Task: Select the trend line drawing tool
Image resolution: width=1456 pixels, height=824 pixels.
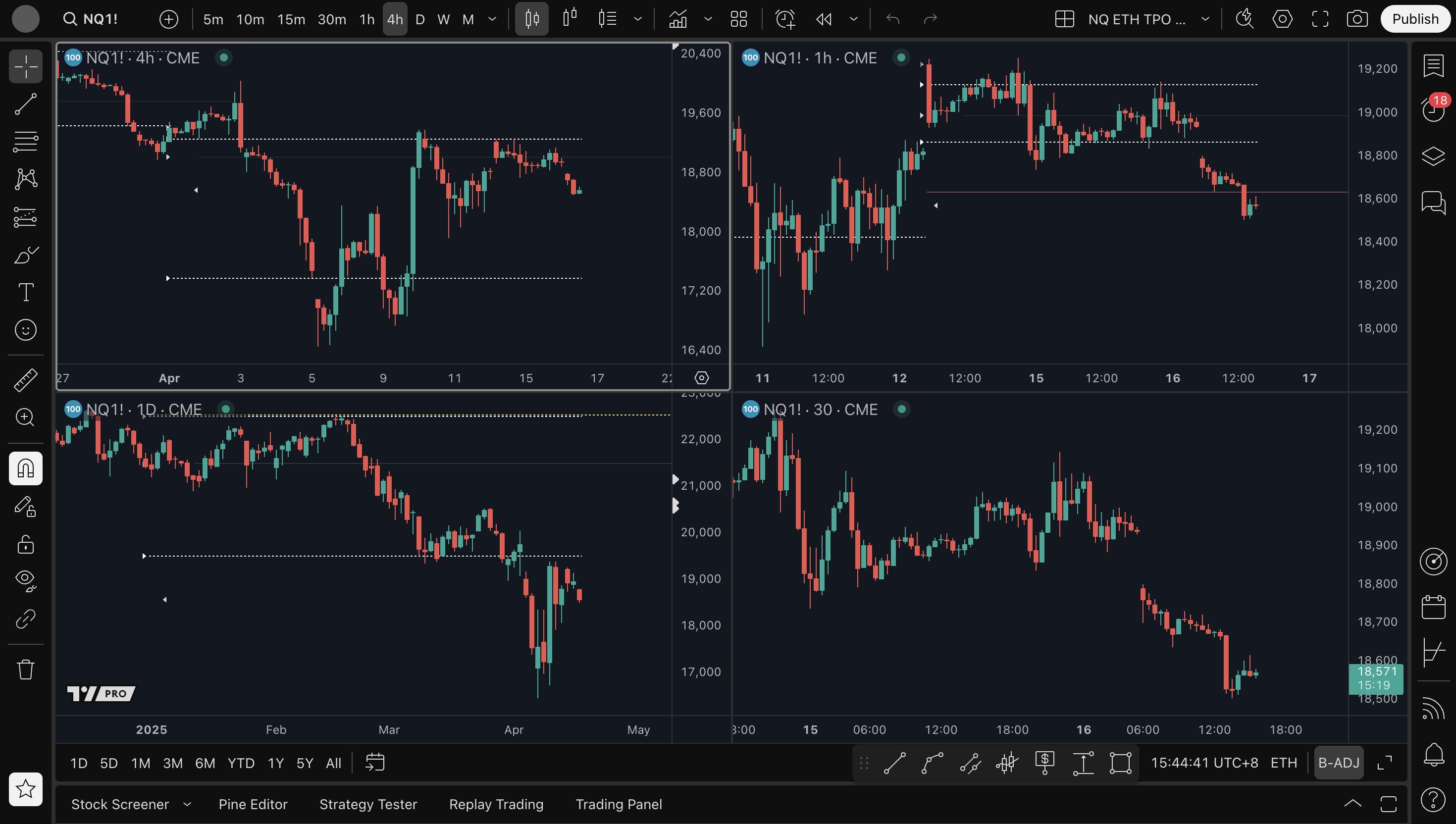Action: tap(25, 104)
